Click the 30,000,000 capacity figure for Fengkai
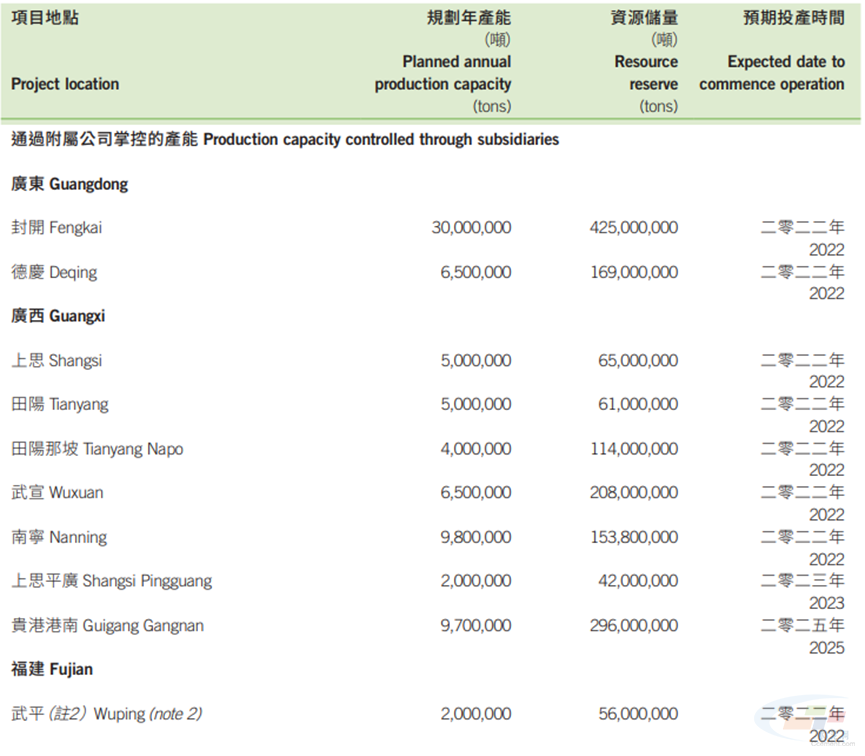Image resolution: width=865 pixels, height=756 pixels. [472, 227]
